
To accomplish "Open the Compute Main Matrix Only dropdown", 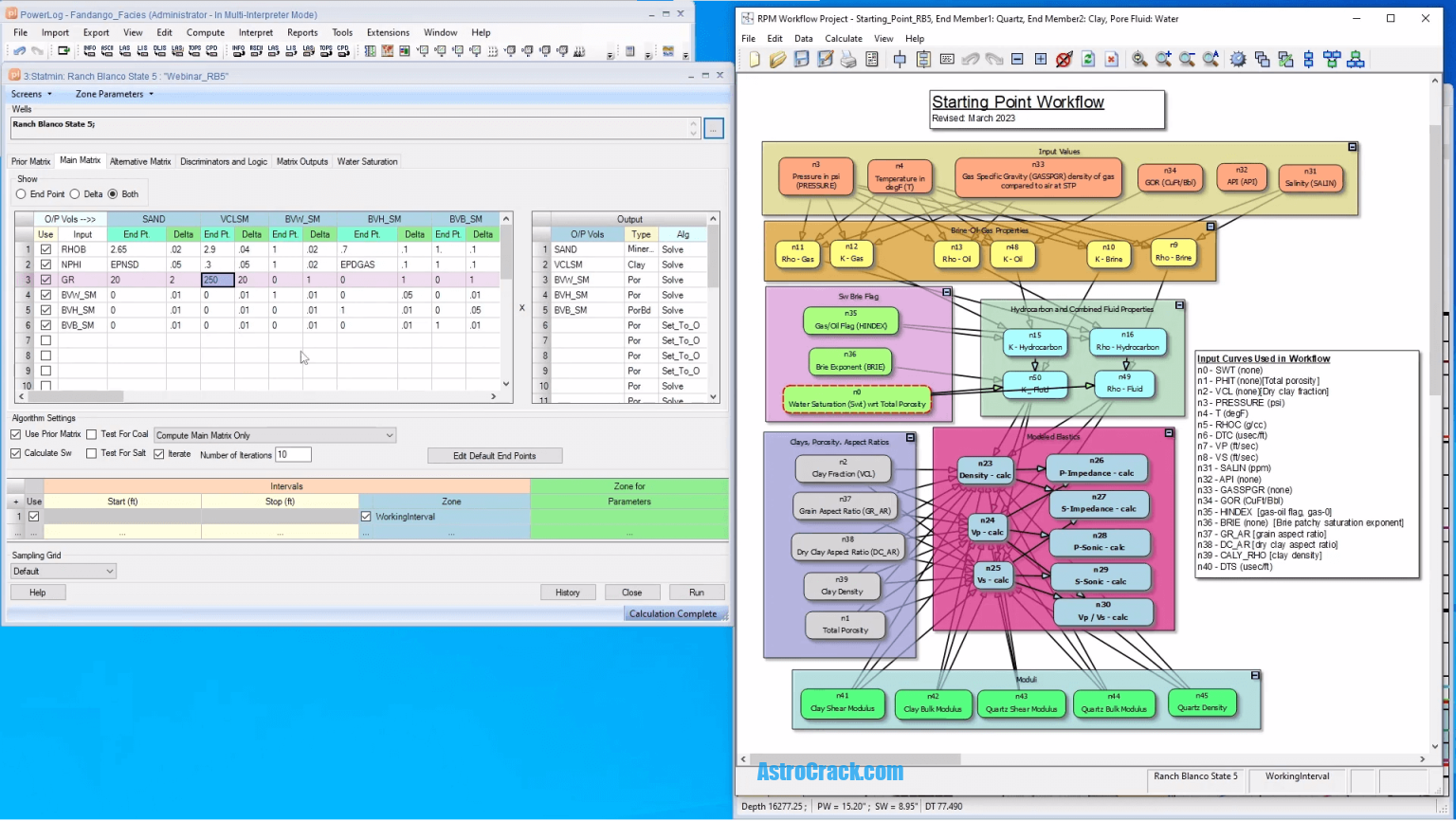I will click(387, 434).
